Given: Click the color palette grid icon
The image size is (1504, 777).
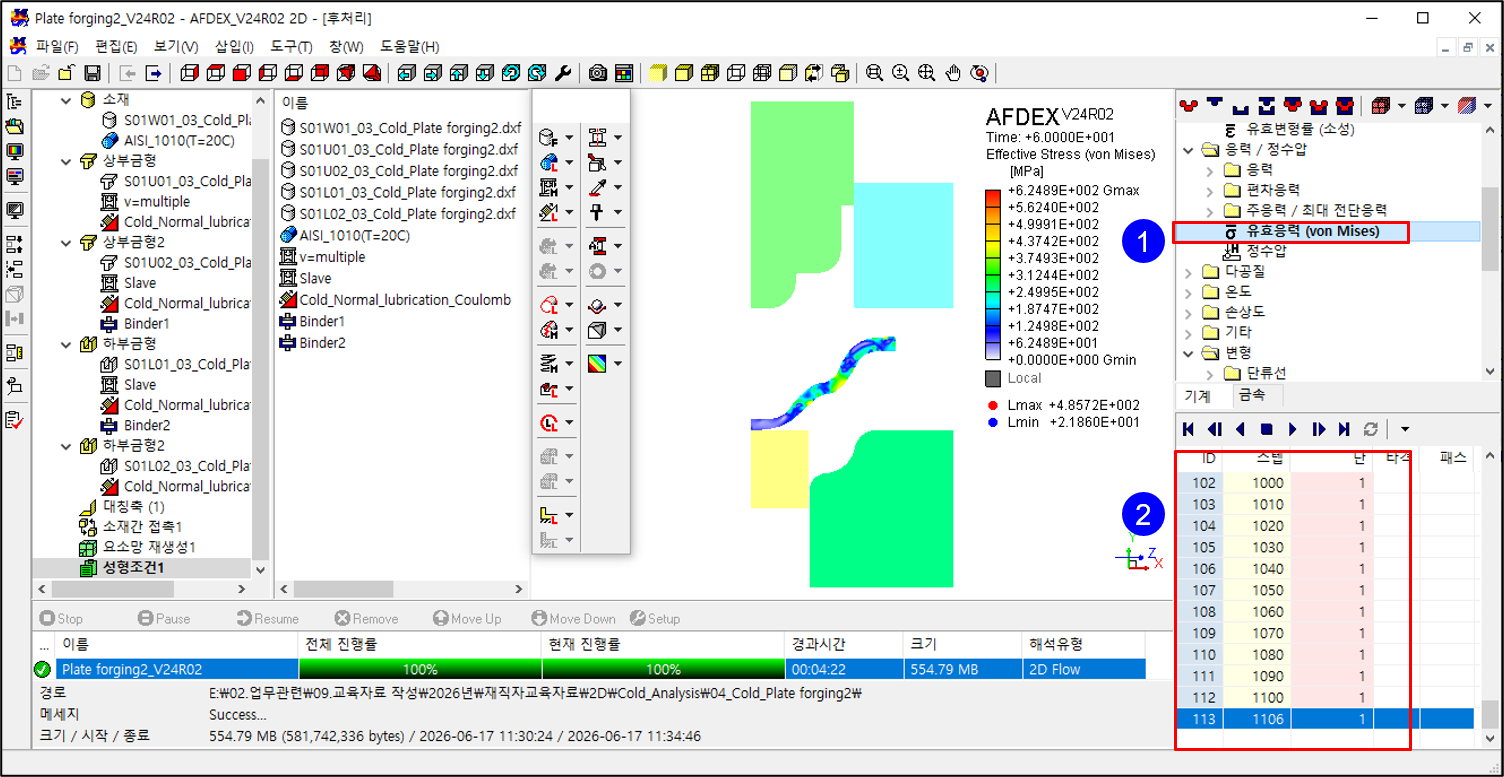Looking at the screenshot, I should (624, 73).
